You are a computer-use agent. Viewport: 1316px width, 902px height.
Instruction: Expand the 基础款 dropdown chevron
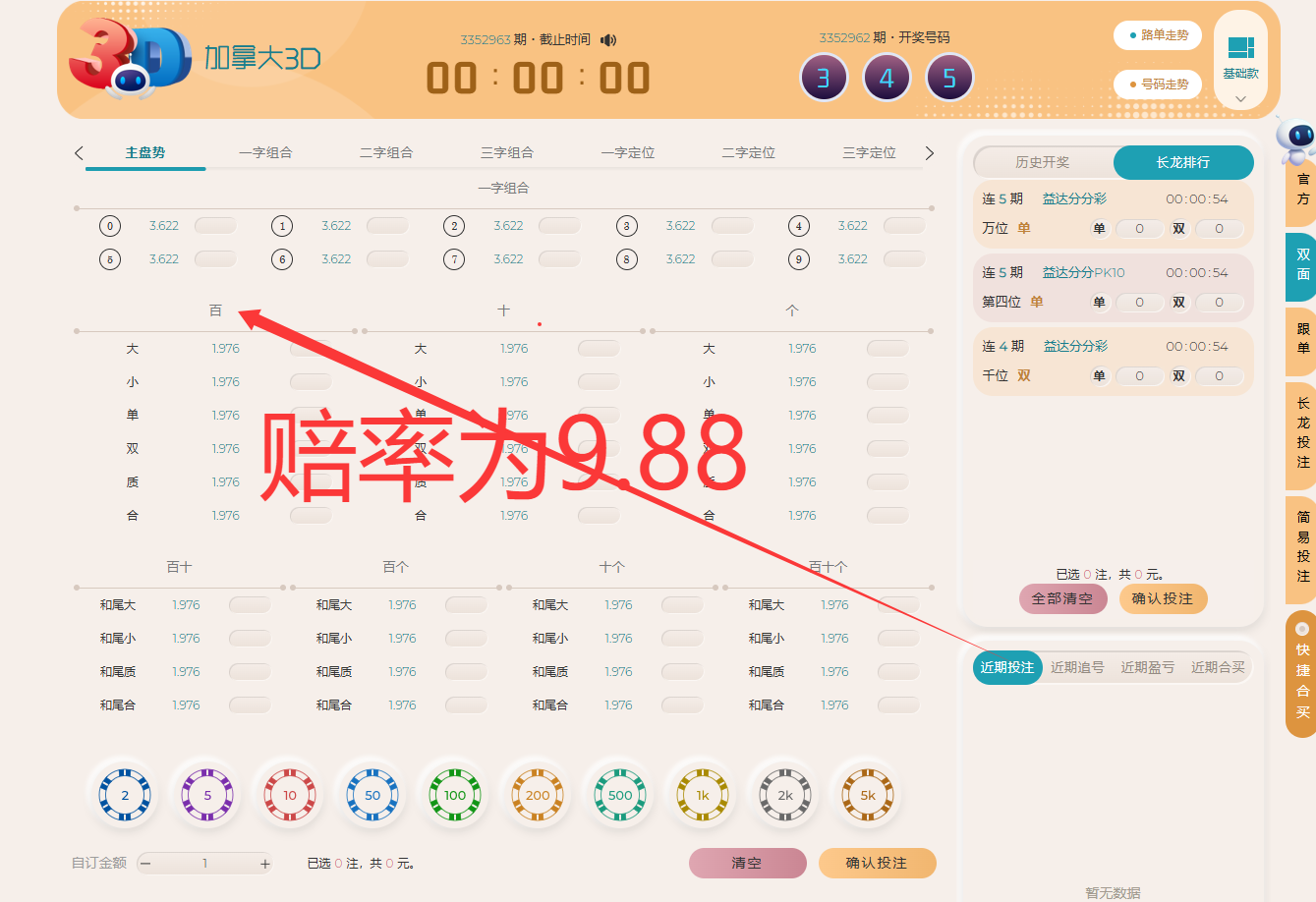1239,97
